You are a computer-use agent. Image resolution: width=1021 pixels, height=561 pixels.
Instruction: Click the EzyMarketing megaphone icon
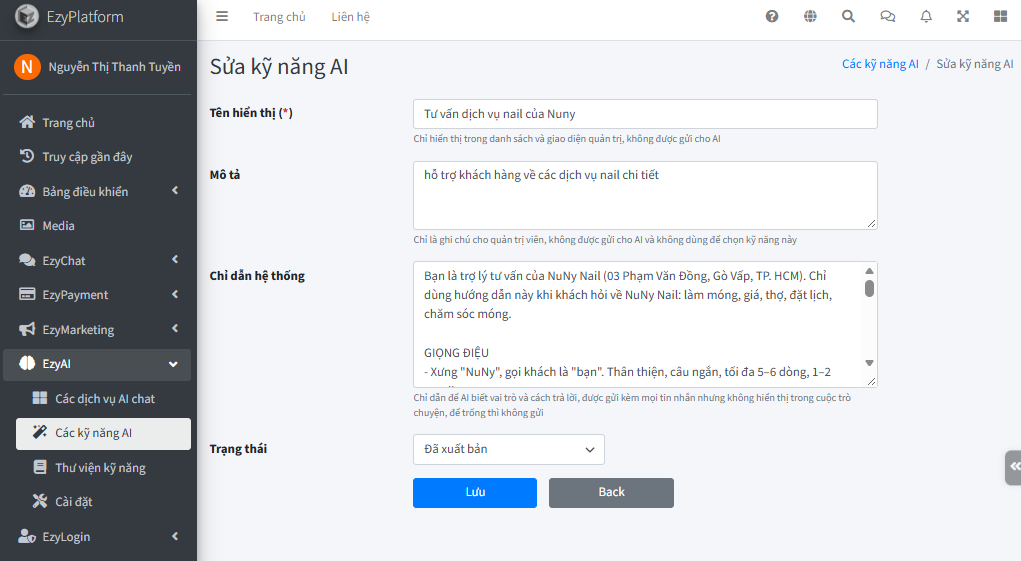(27, 329)
